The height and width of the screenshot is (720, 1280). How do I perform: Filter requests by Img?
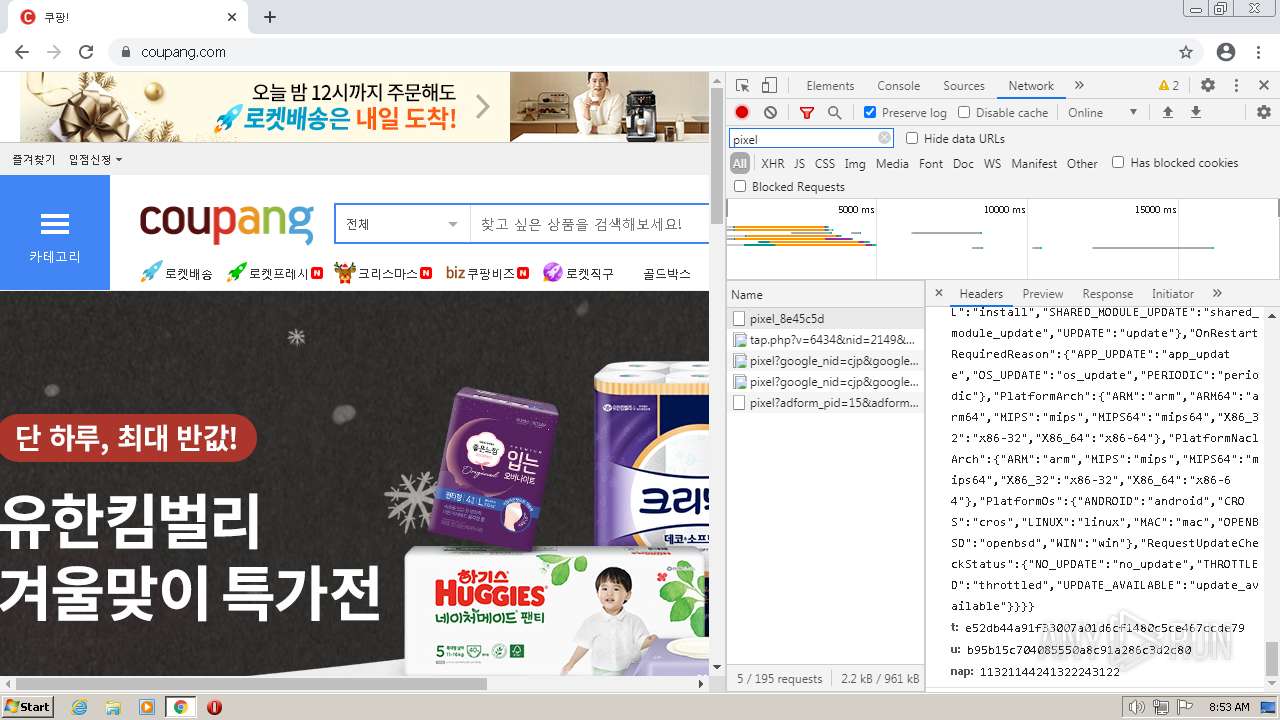click(x=855, y=164)
